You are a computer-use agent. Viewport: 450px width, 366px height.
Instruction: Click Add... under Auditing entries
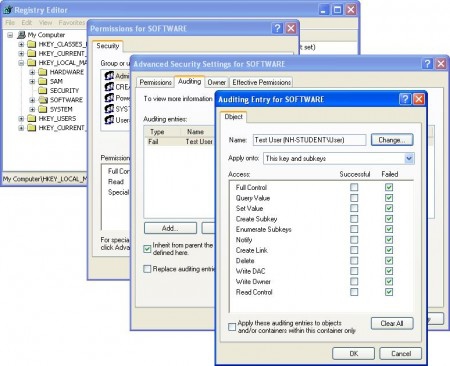(170, 228)
